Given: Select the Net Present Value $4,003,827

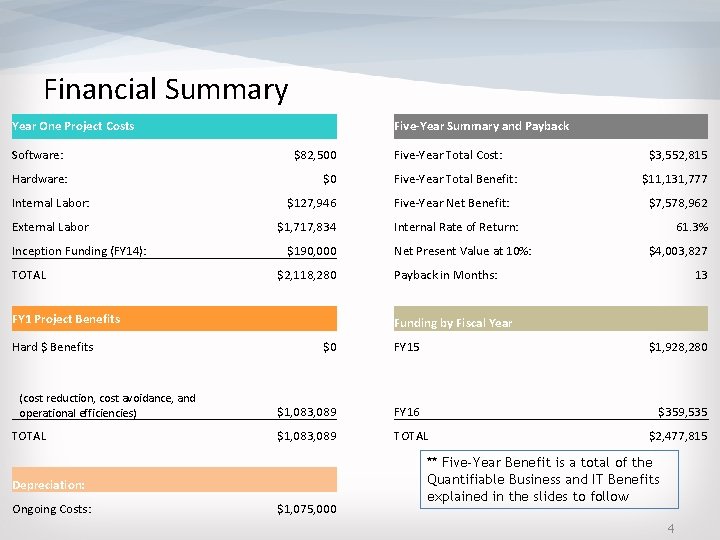Looking at the screenshot, I should (678, 251).
